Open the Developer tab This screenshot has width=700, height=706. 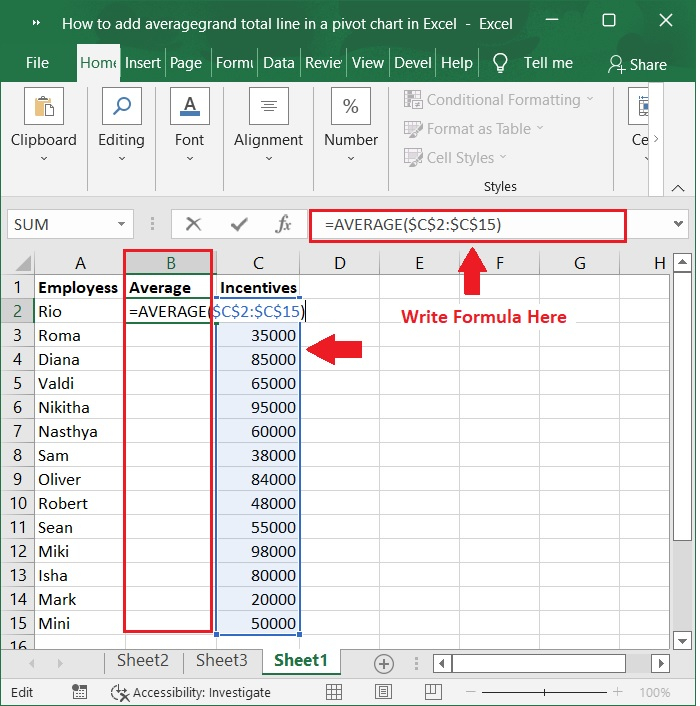[x=413, y=63]
